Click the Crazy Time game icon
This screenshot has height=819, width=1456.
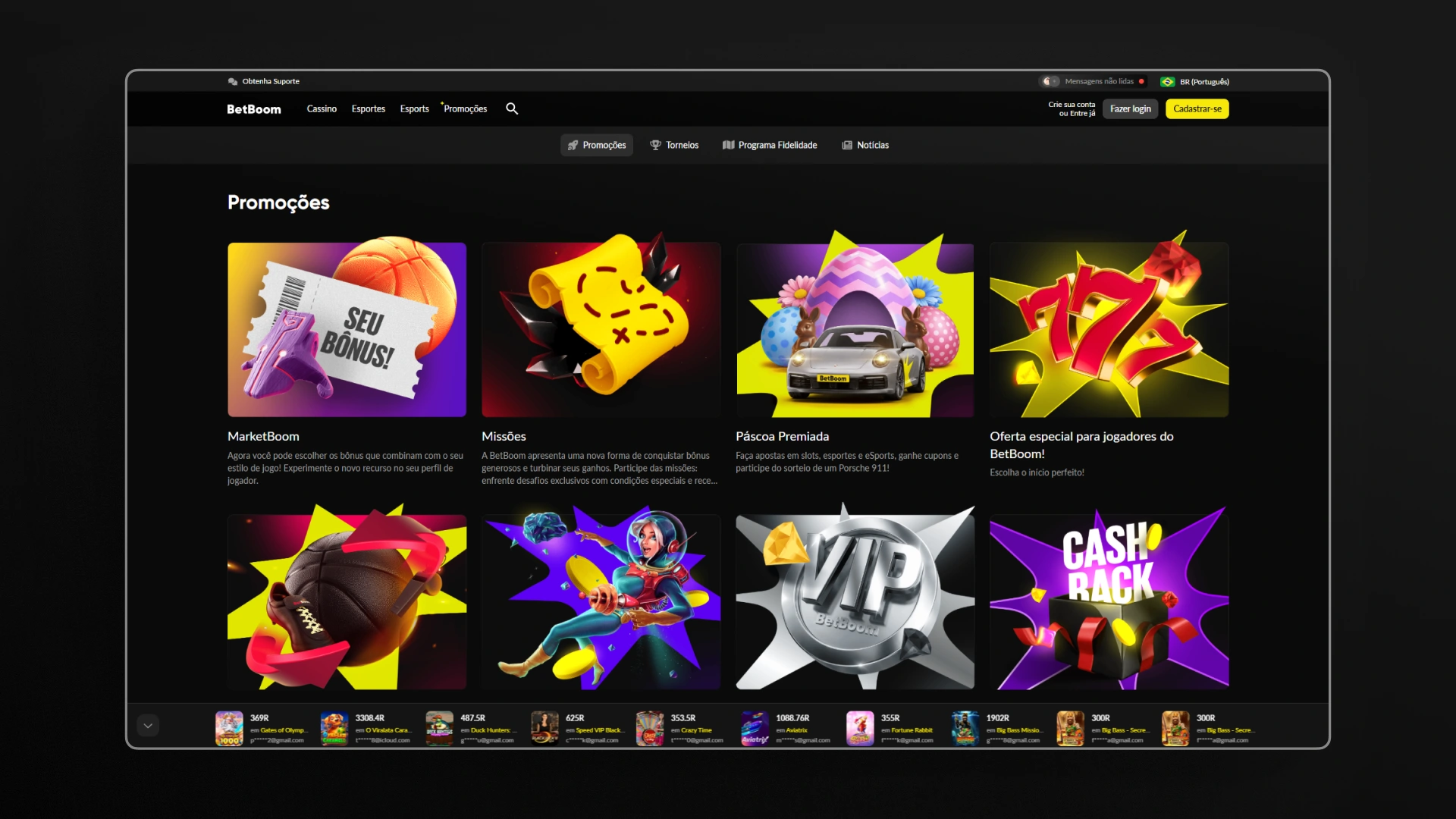pos(650,728)
